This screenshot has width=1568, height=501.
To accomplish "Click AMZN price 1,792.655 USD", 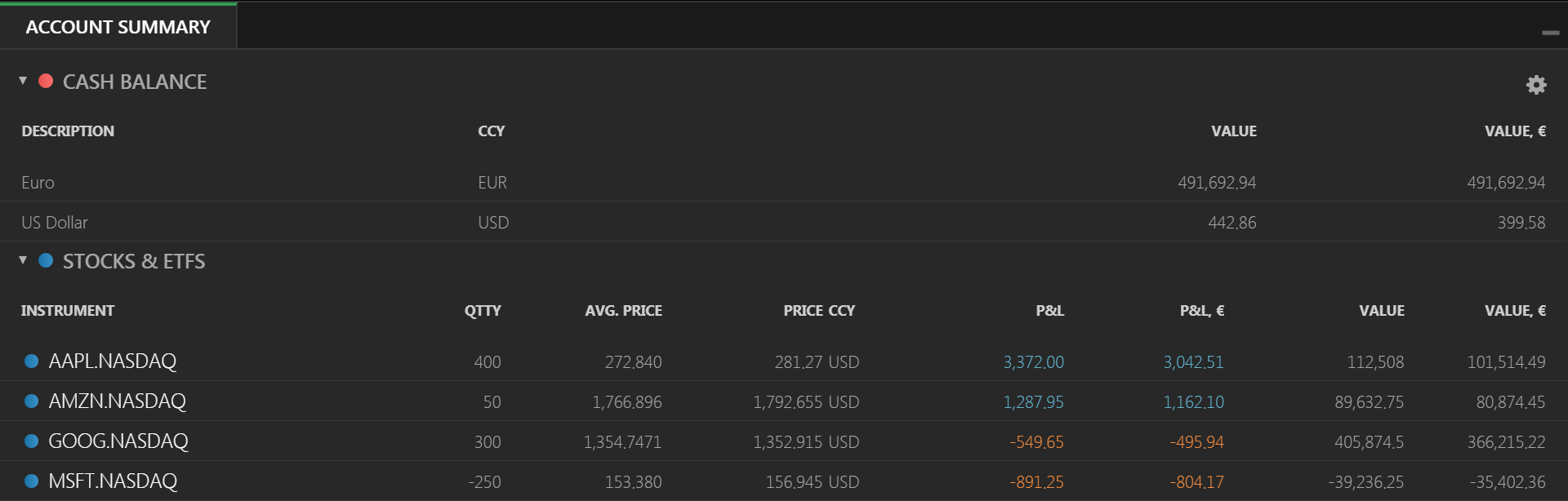I will (x=806, y=402).
